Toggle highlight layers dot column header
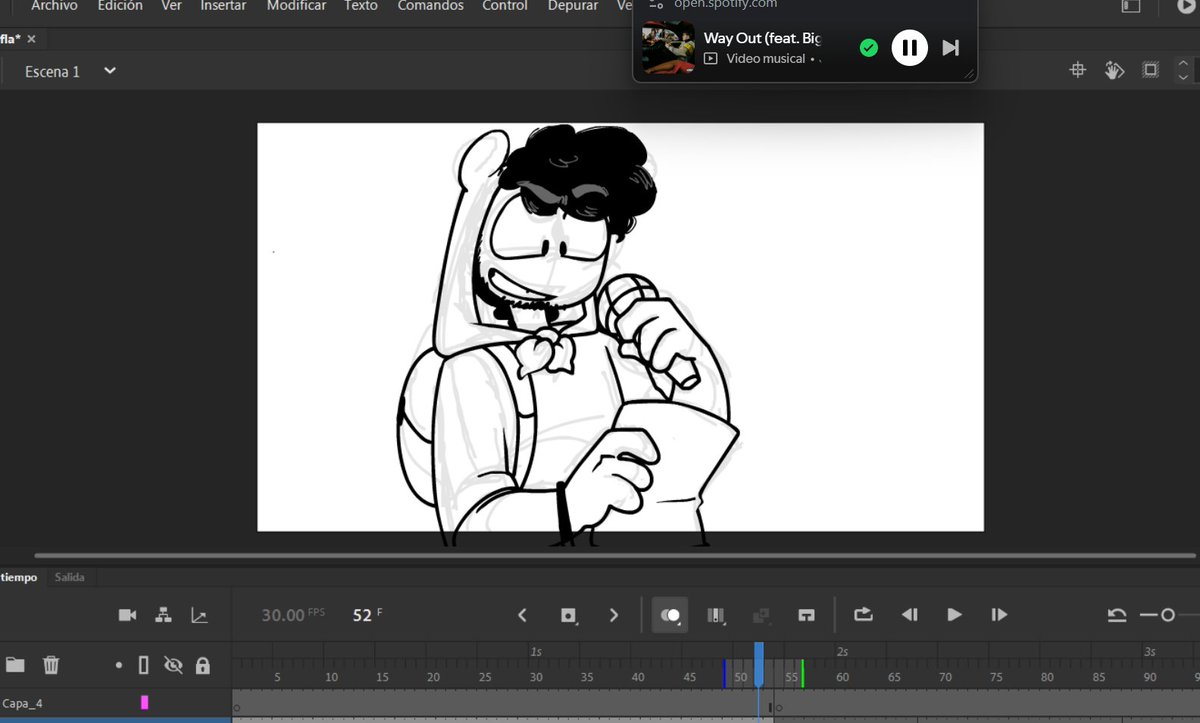Image resolution: width=1200 pixels, height=723 pixels. pos(118,665)
